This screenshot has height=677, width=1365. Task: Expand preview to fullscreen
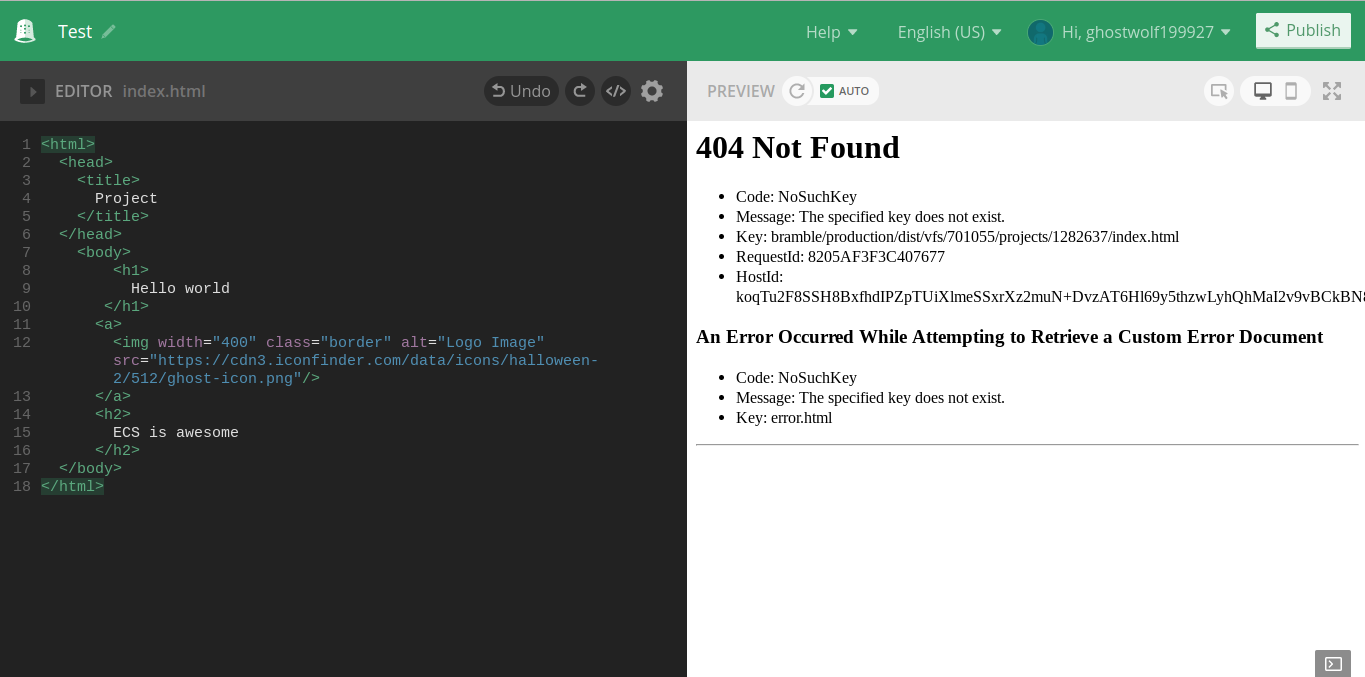1332,91
